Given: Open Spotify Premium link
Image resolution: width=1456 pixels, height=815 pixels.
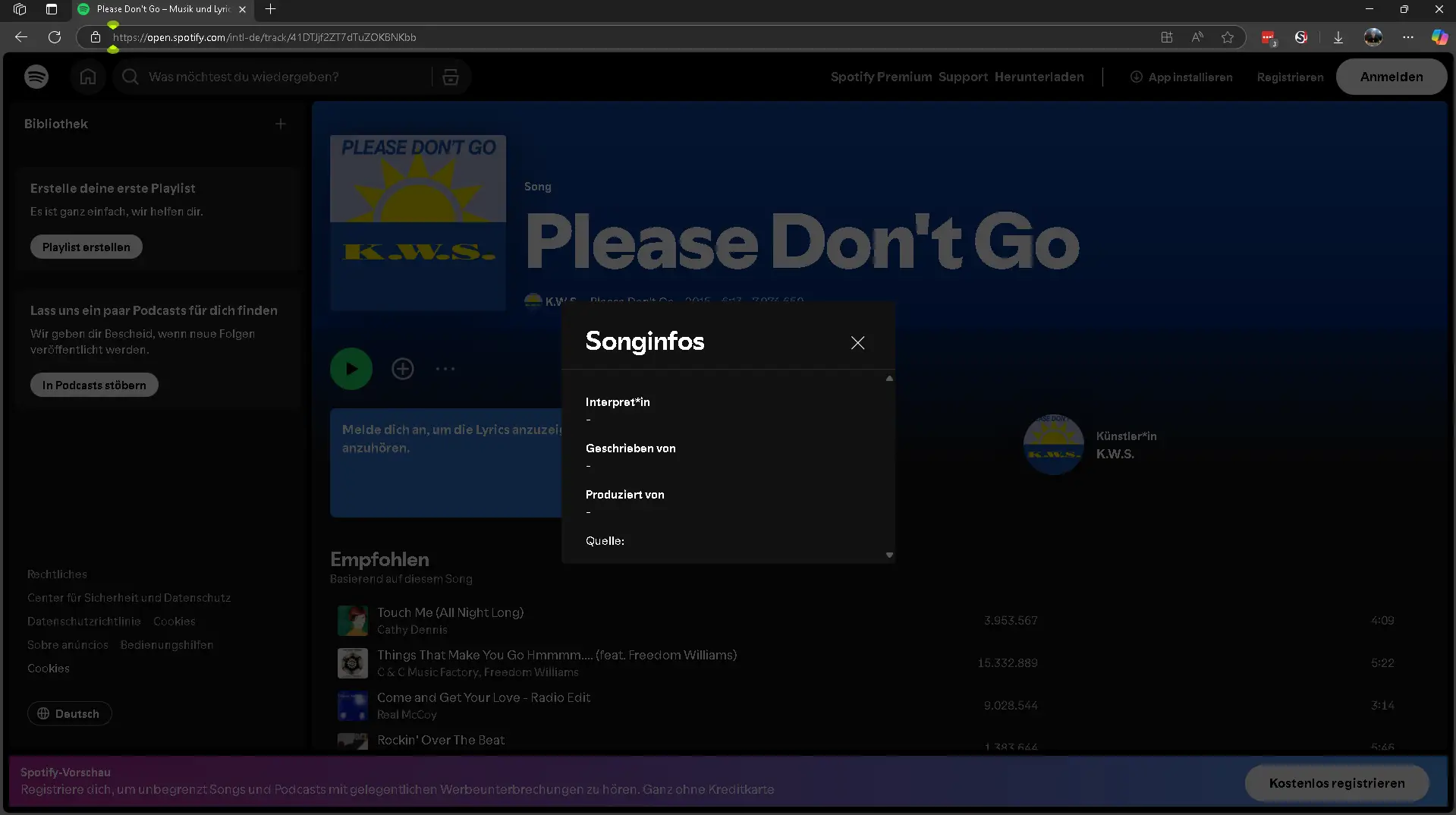Looking at the screenshot, I should (x=881, y=77).
